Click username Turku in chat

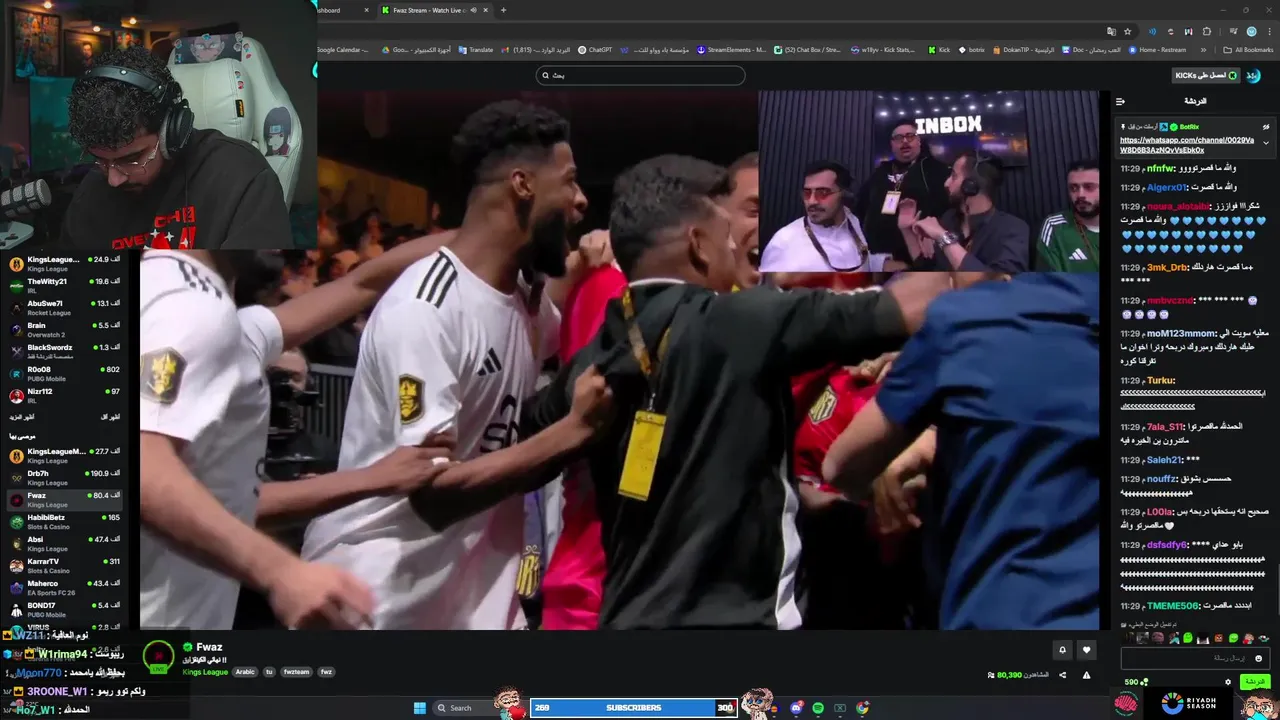[x=1161, y=381]
